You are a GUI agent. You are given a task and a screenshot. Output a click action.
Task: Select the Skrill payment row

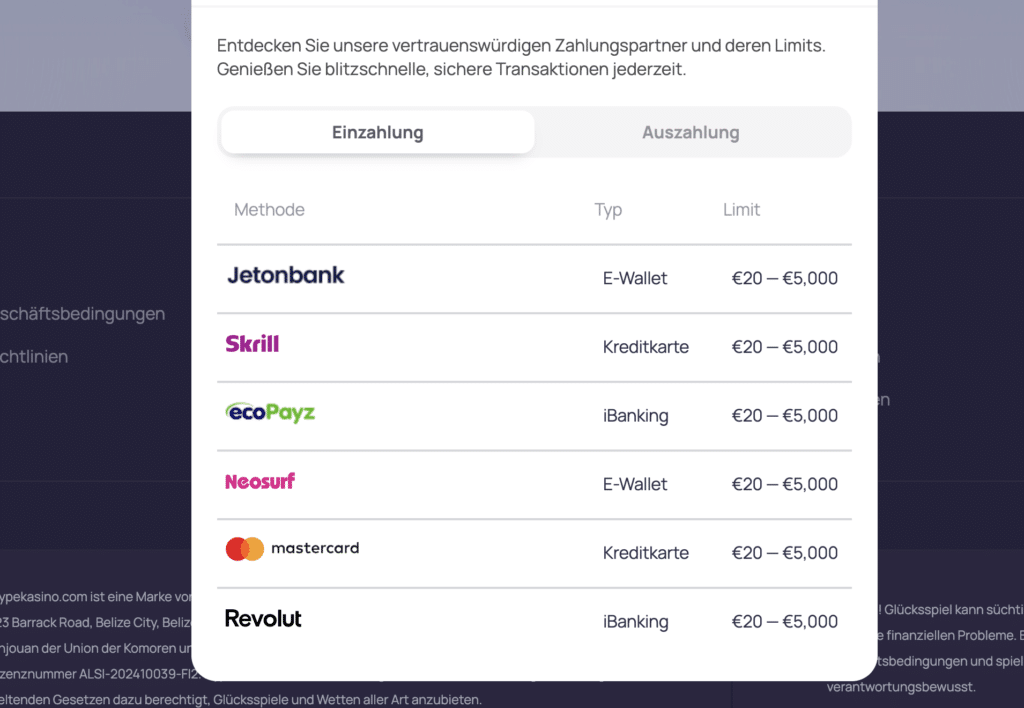534,346
